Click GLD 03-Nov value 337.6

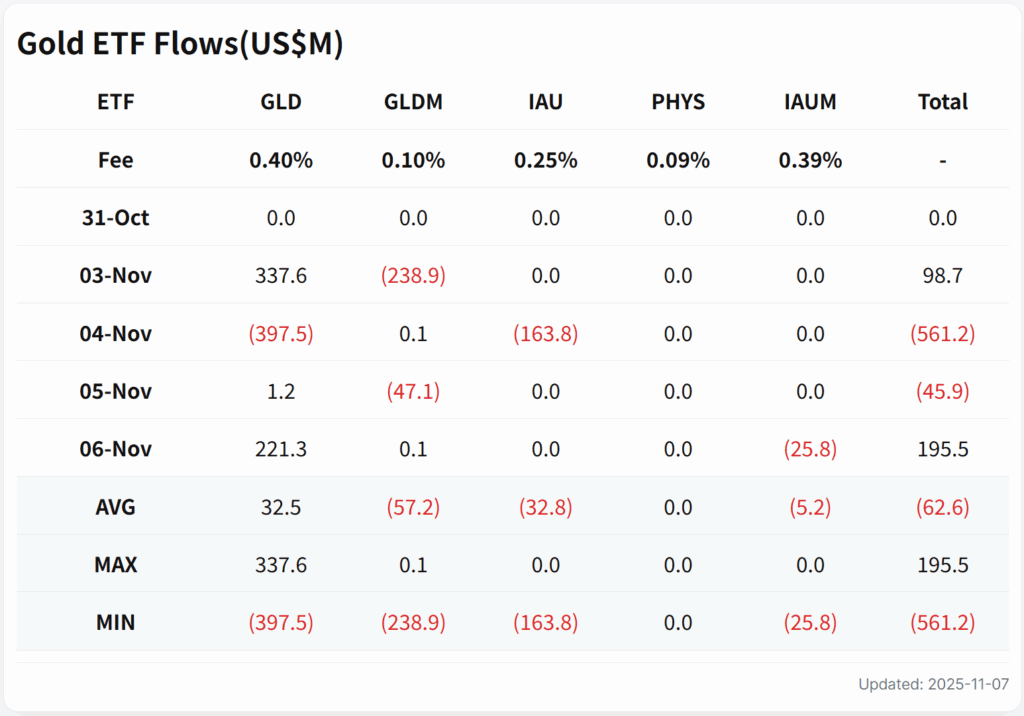tap(281, 275)
